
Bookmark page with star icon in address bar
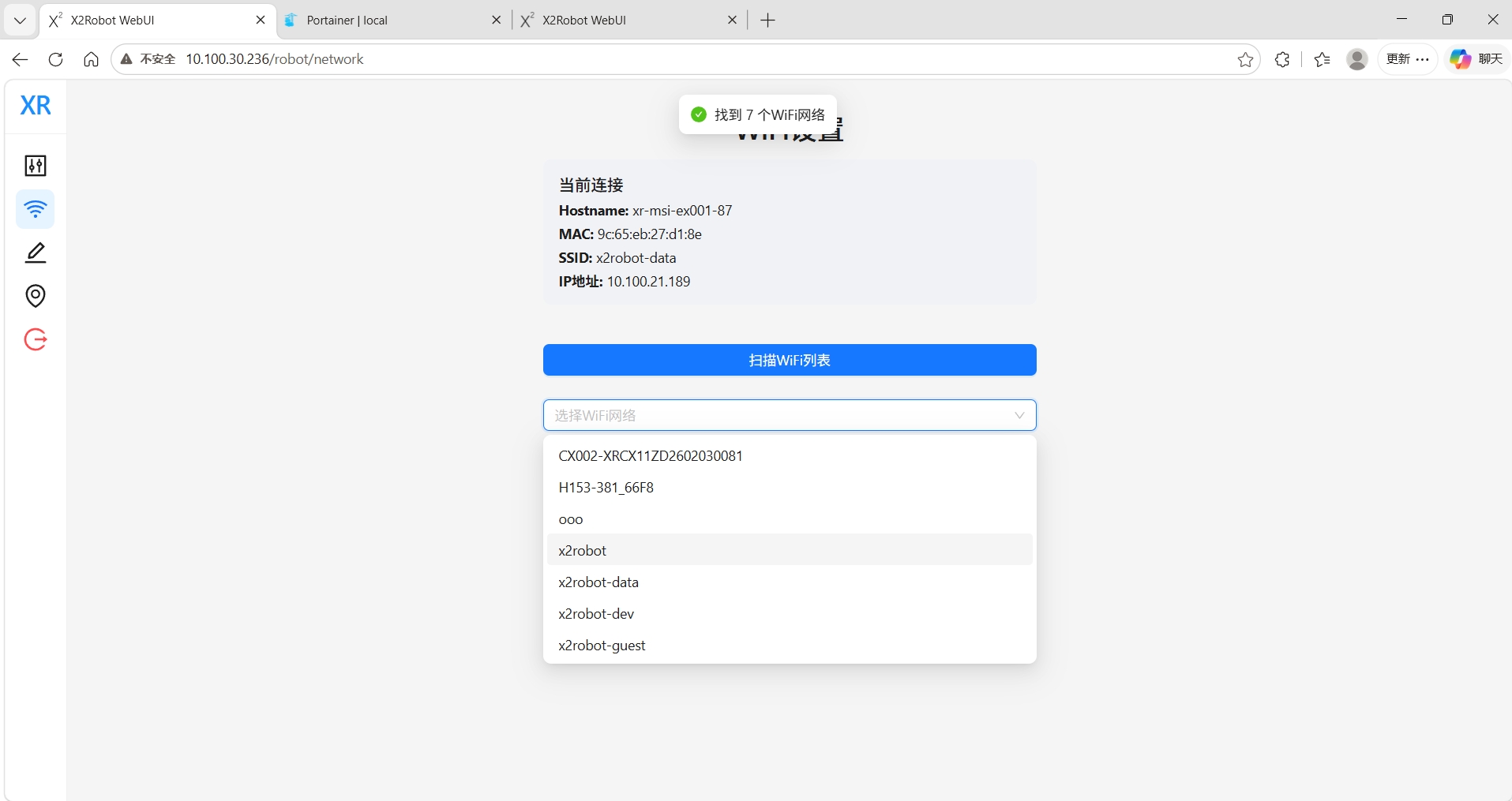tap(1245, 59)
